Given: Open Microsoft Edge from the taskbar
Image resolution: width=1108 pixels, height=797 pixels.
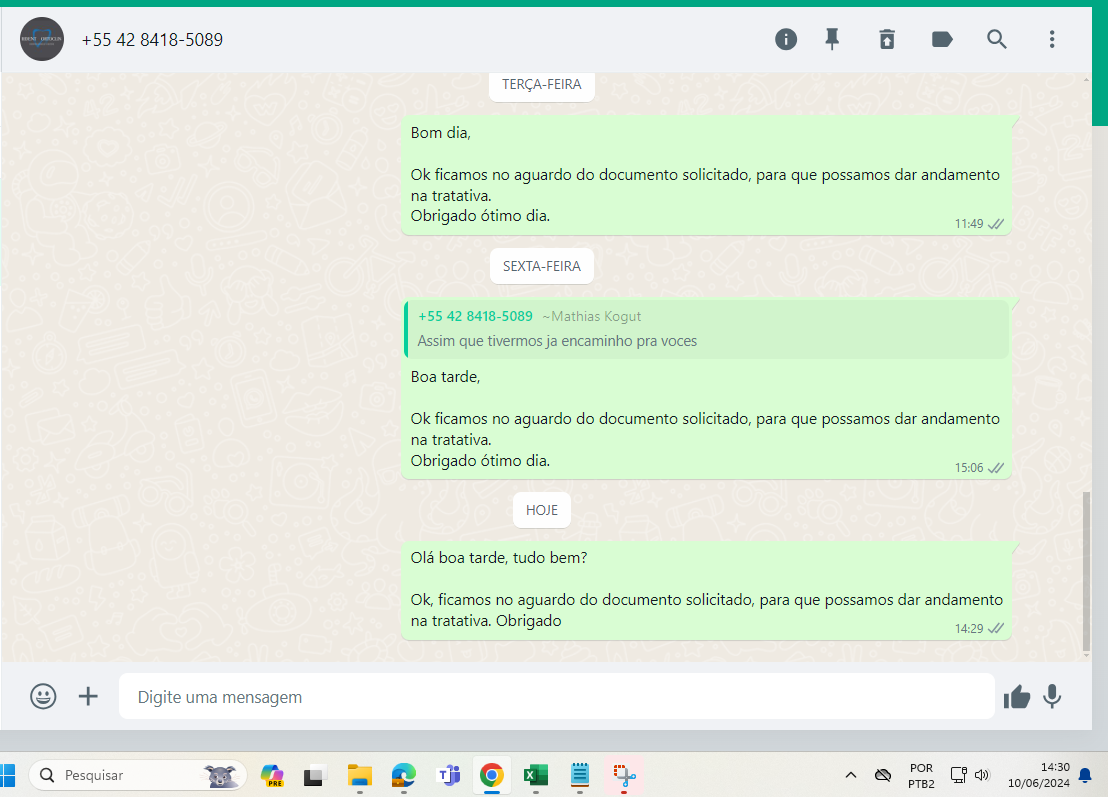Looking at the screenshot, I should pyautogui.click(x=403, y=775).
